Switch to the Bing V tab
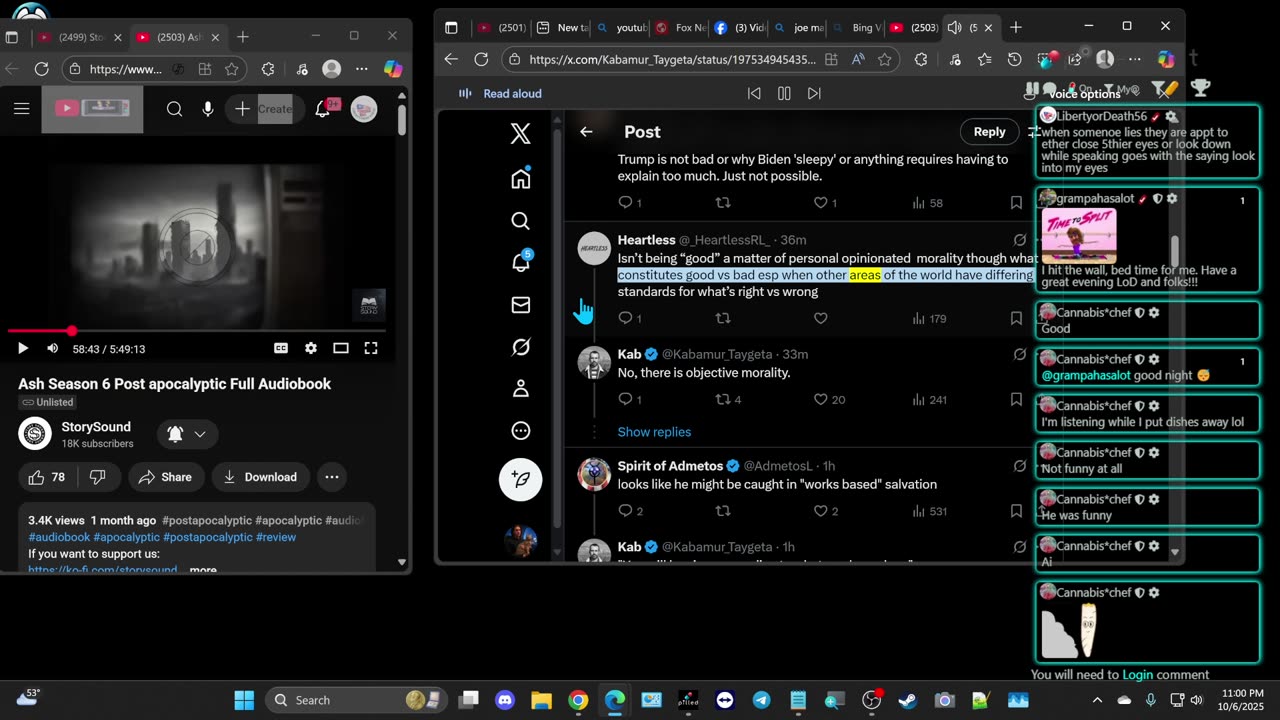Screen dimensions: 1280x720 point(856,27)
